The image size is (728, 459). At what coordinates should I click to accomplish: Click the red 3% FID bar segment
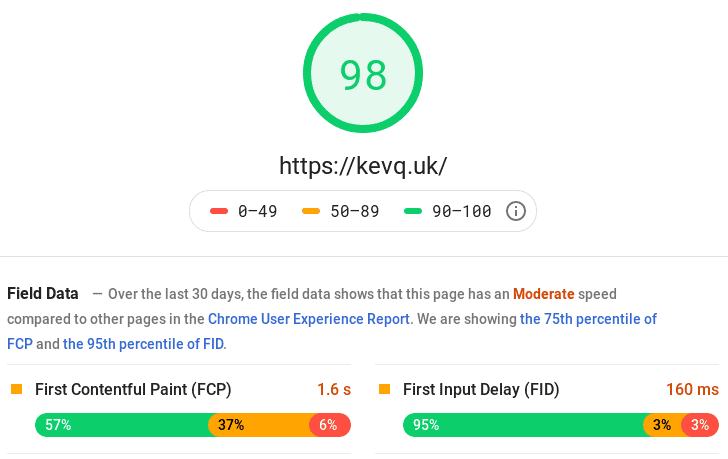tap(700, 425)
